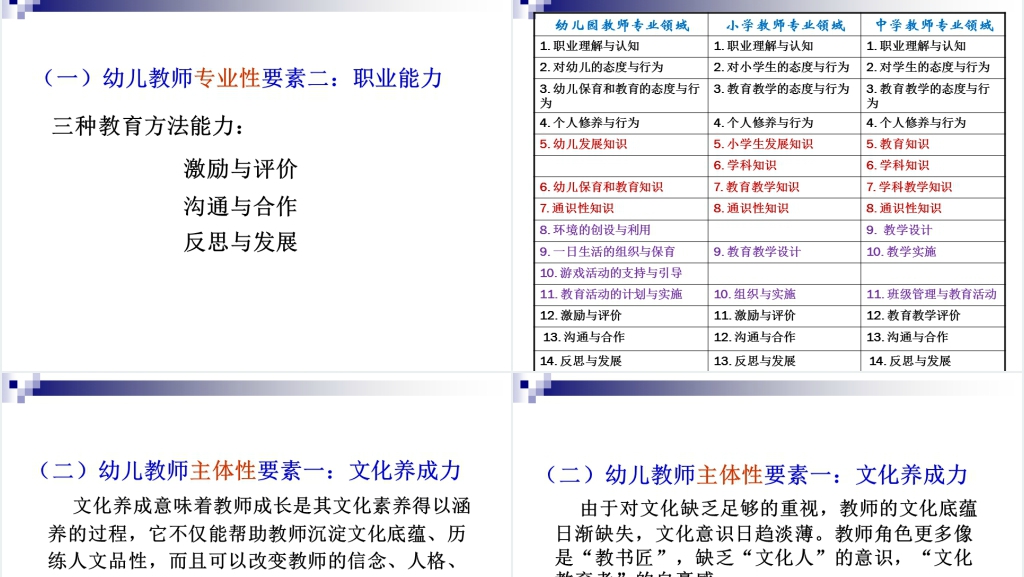Click cell 12. 教育教学评价
Viewport: 1024px width, 577px height.
tap(933, 316)
